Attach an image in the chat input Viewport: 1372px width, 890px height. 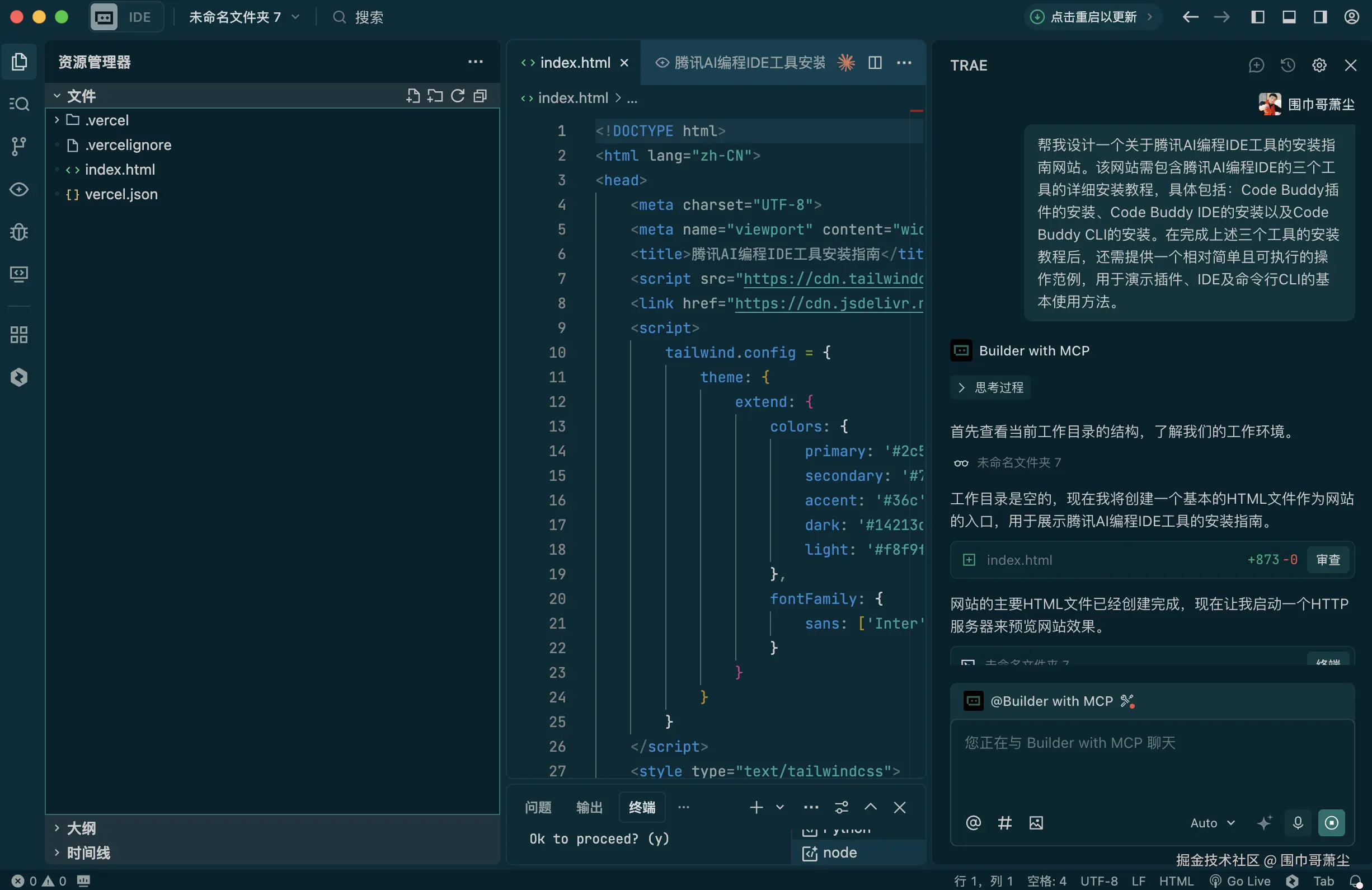pyautogui.click(x=1036, y=823)
